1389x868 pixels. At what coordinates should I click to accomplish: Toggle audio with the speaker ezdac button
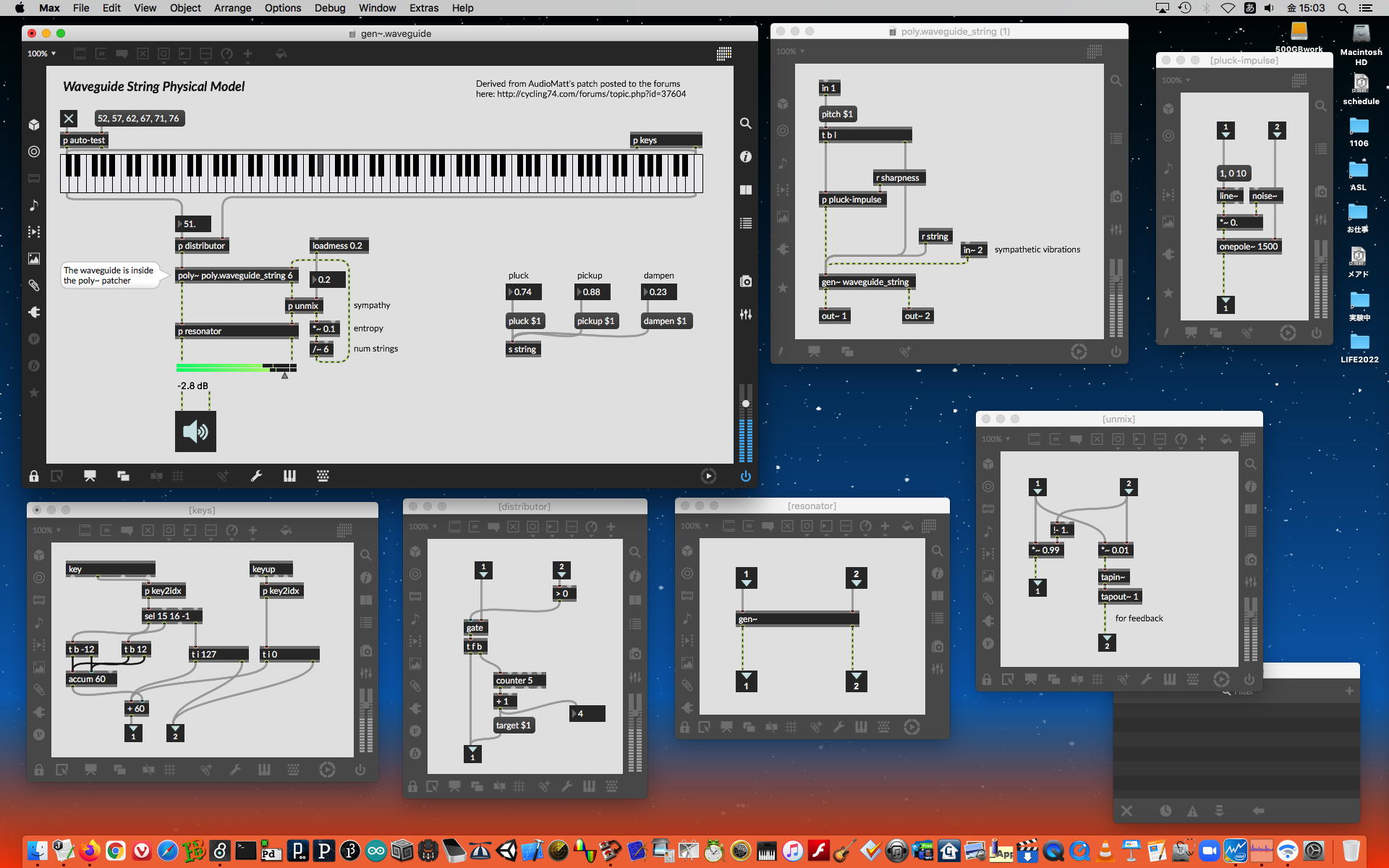(195, 432)
